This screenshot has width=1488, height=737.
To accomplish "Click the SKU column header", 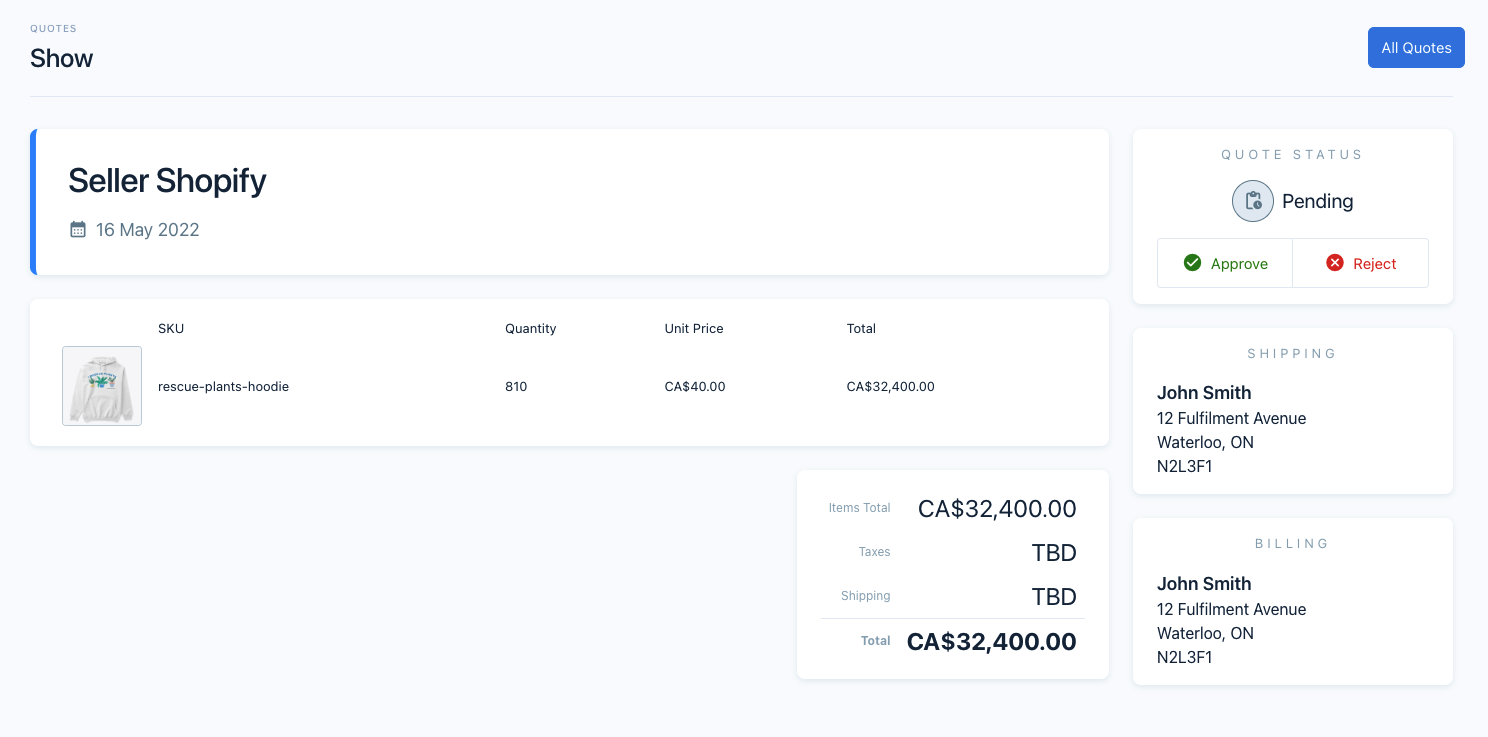I will [171, 328].
